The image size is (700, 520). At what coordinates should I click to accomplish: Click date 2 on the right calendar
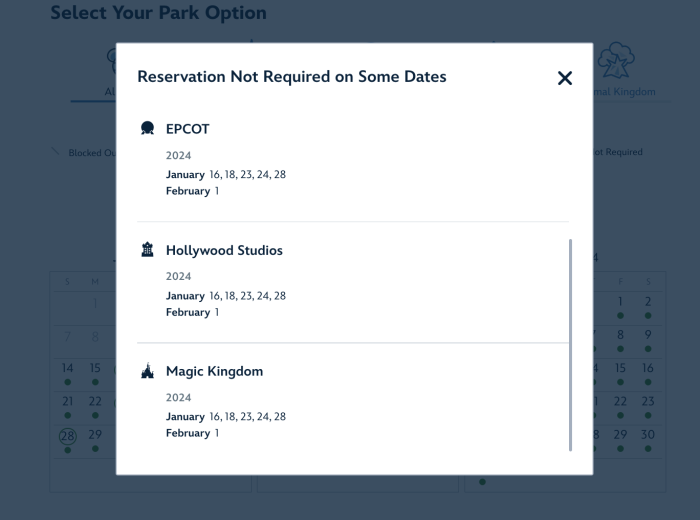click(648, 302)
